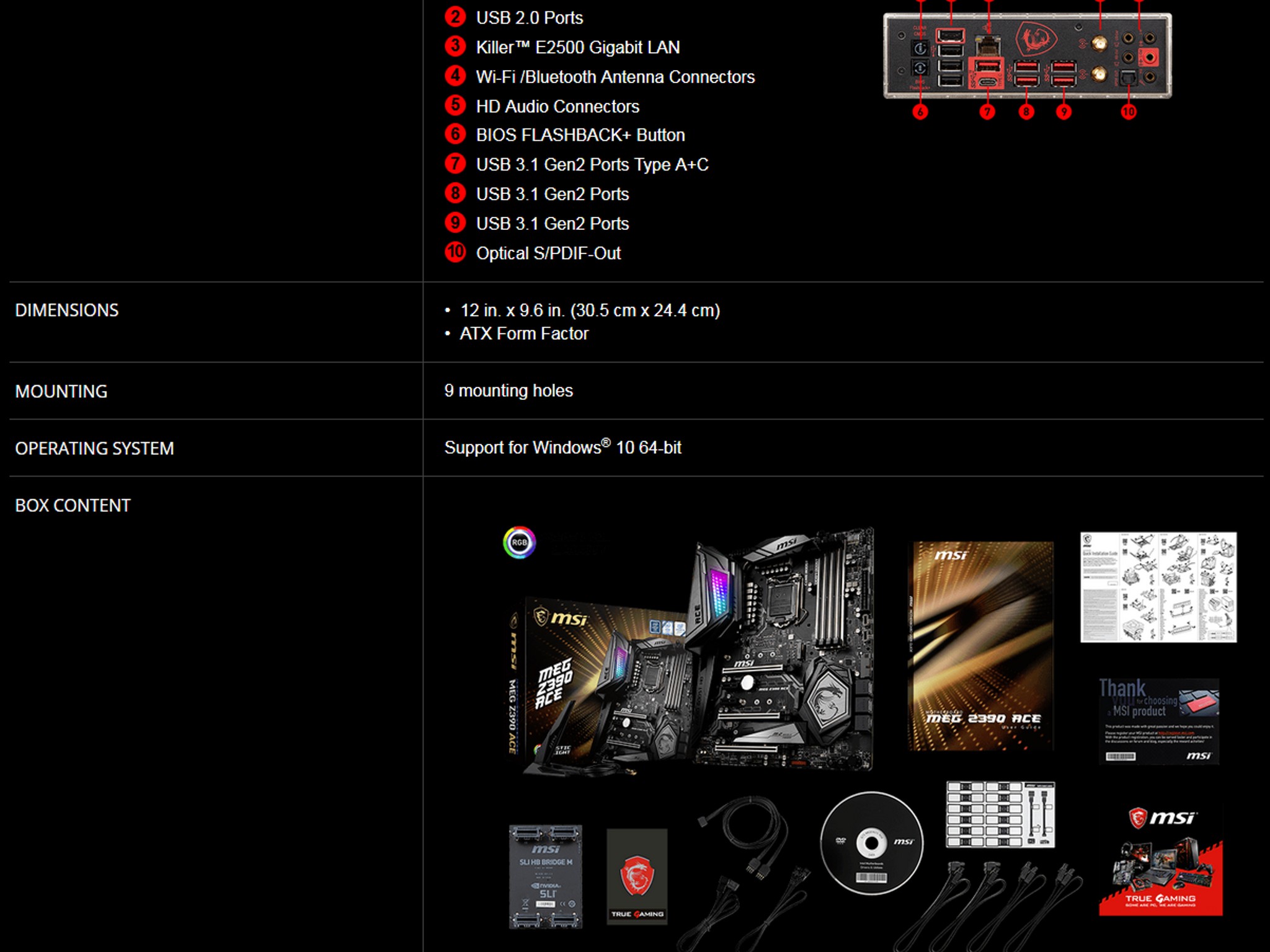Click the MEG Z390 ACE user guide cover
Screen dimensions: 1270x952
coord(980,646)
